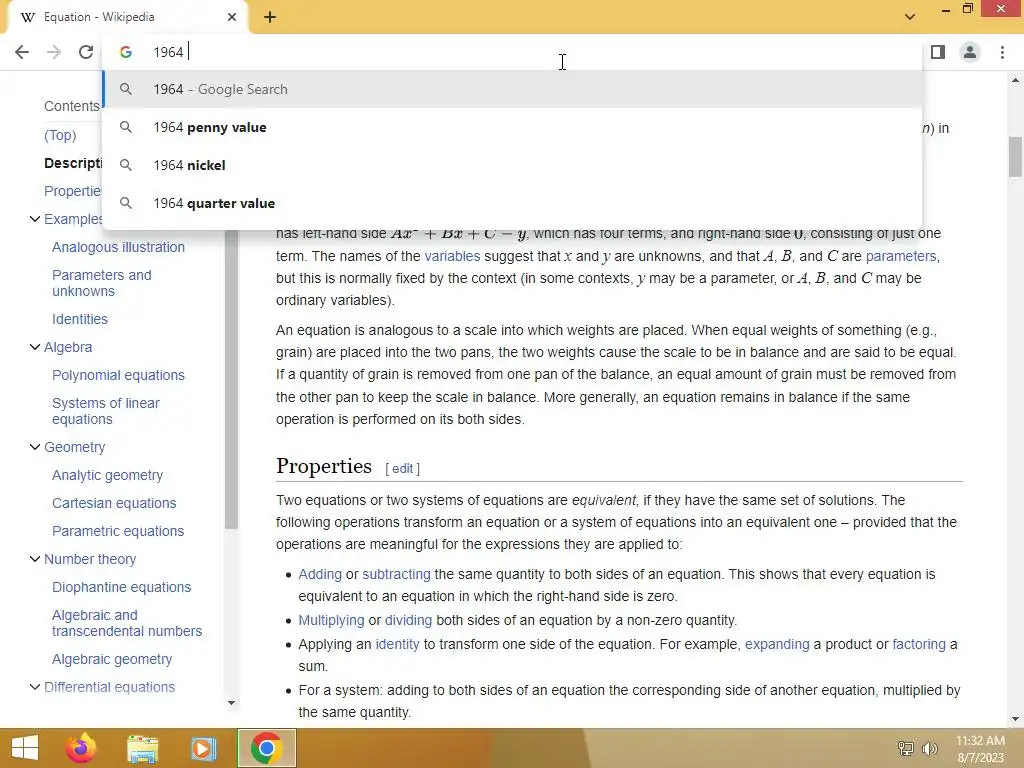1024x768 pixels.
Task: Open Chrome's three-dot menu
Action: 1002,52
